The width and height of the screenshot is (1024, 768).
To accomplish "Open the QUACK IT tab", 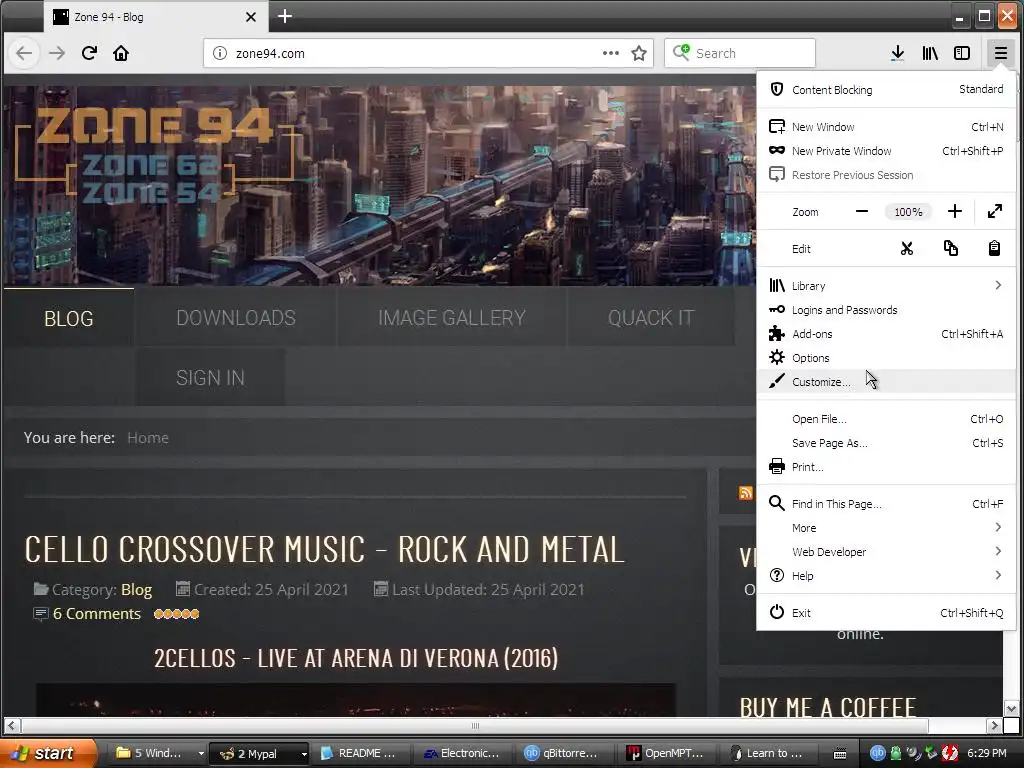I will pos(651,317).
